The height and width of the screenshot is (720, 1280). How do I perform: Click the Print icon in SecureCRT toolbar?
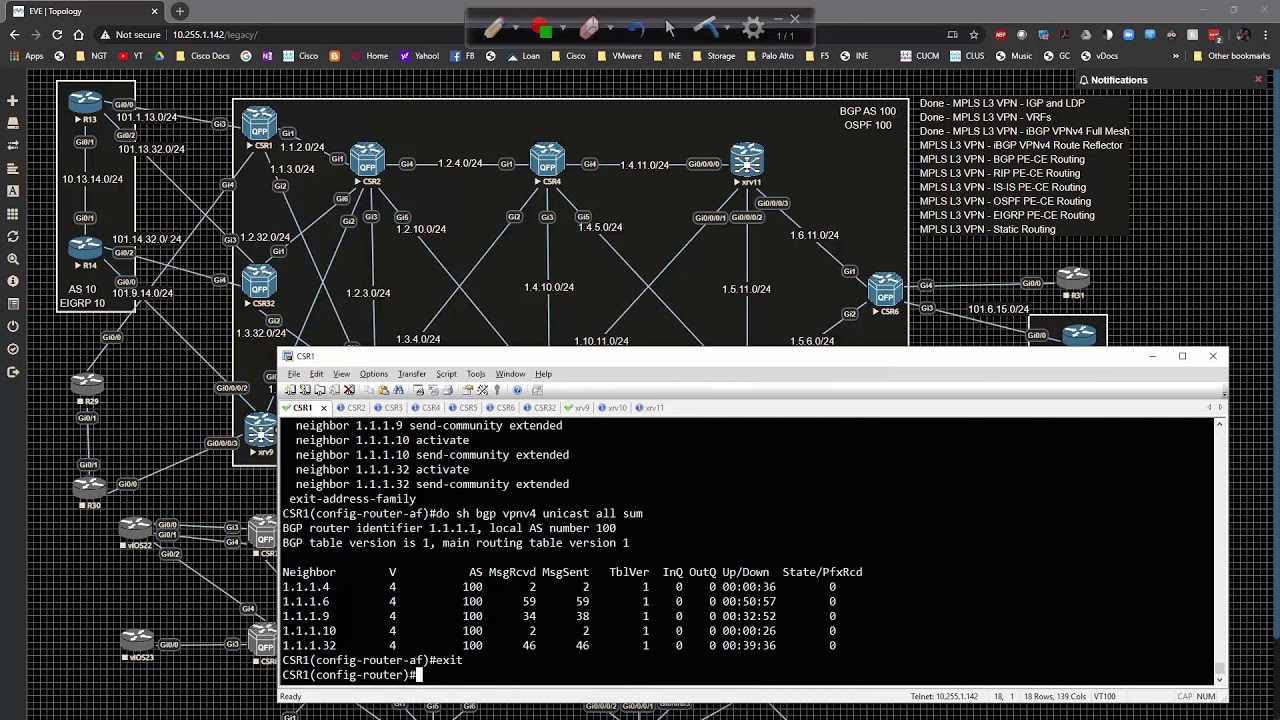(x=448, y=390)
